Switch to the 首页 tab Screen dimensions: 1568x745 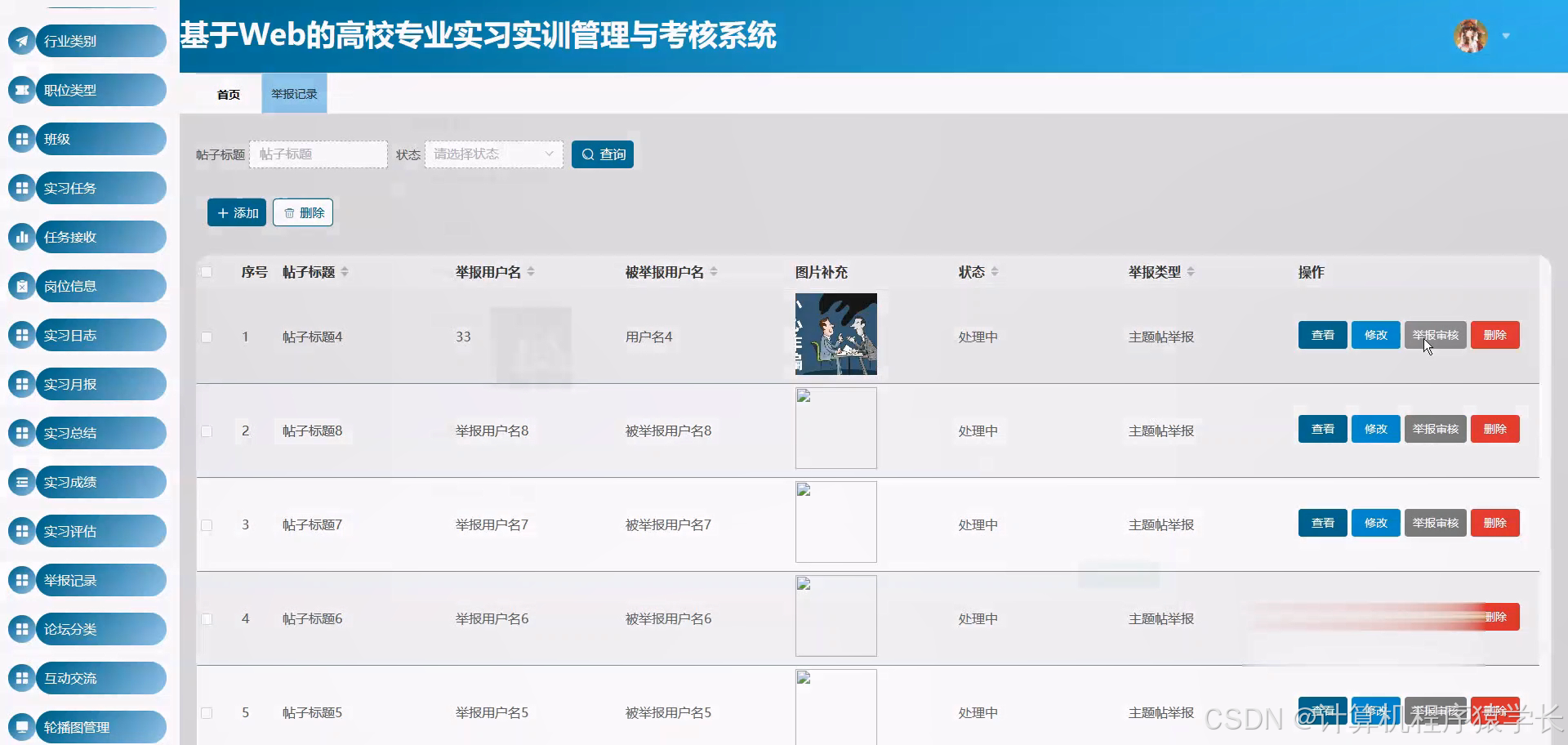pos(227,93)
